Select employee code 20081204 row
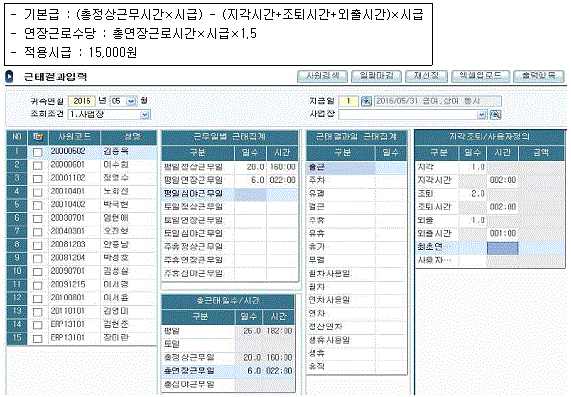The width and height of the screenshot is (571, 397). [x=82, y=258]
